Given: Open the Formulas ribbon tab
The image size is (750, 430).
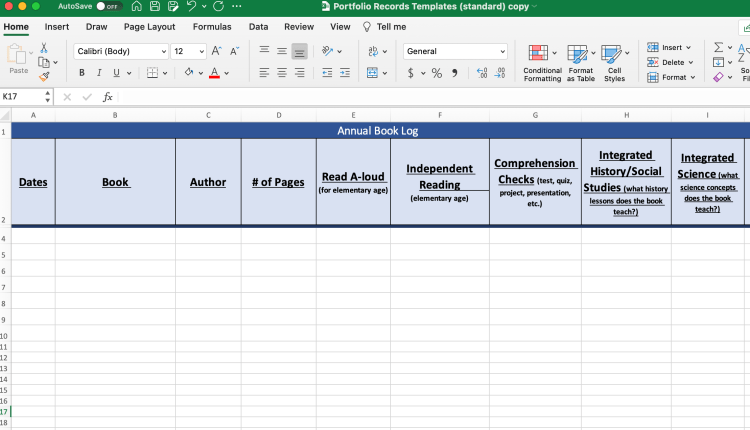Looking at the screenshot, I should [211, 27].
